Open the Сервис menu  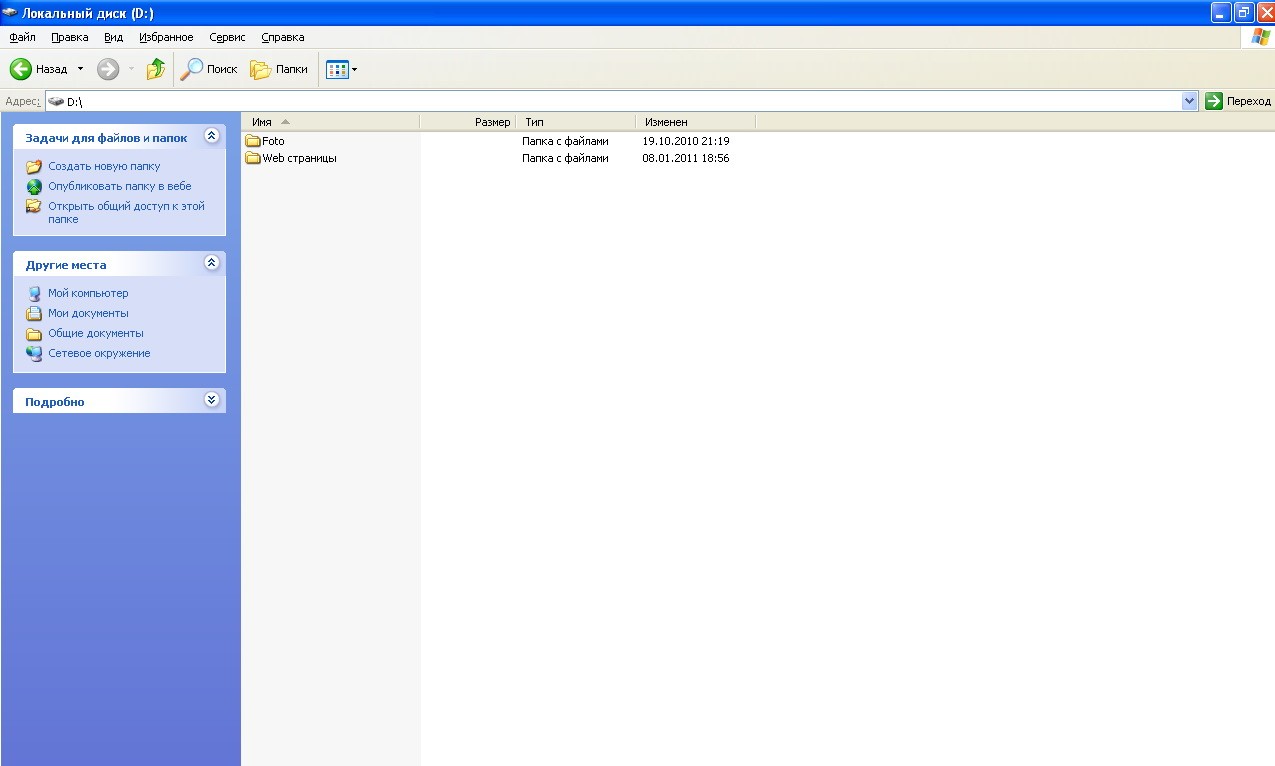click(x=227, y=37)
